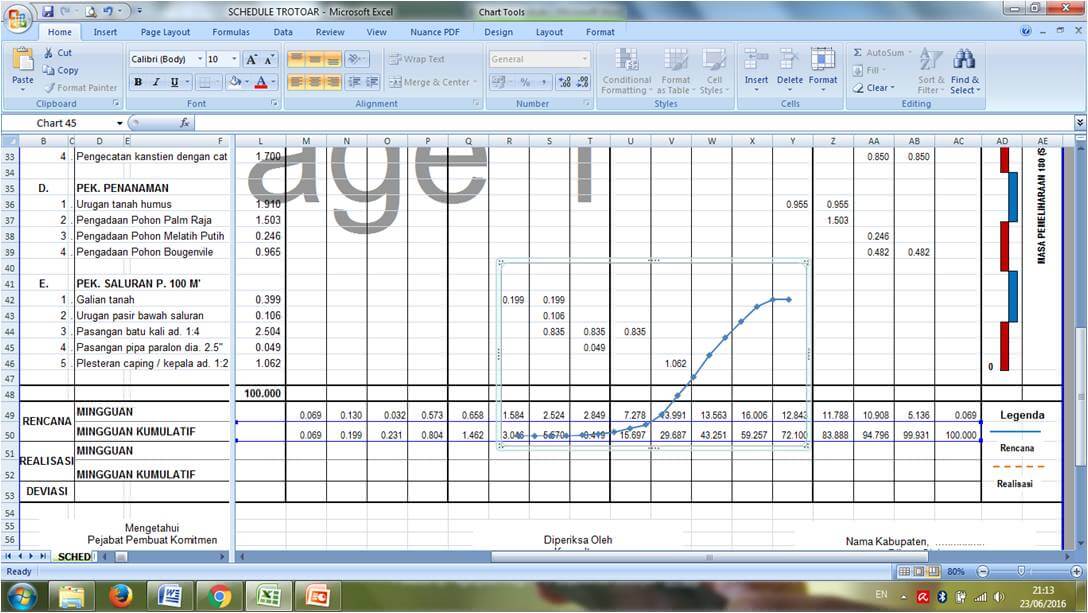Open the Number Format dropdown showing General

pos(583,58)
